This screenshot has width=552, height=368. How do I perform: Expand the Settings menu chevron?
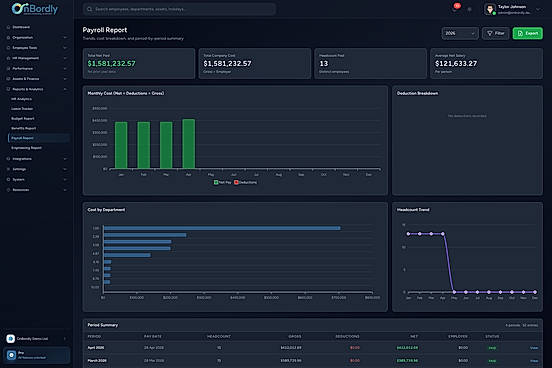click(x=65, y=169)
